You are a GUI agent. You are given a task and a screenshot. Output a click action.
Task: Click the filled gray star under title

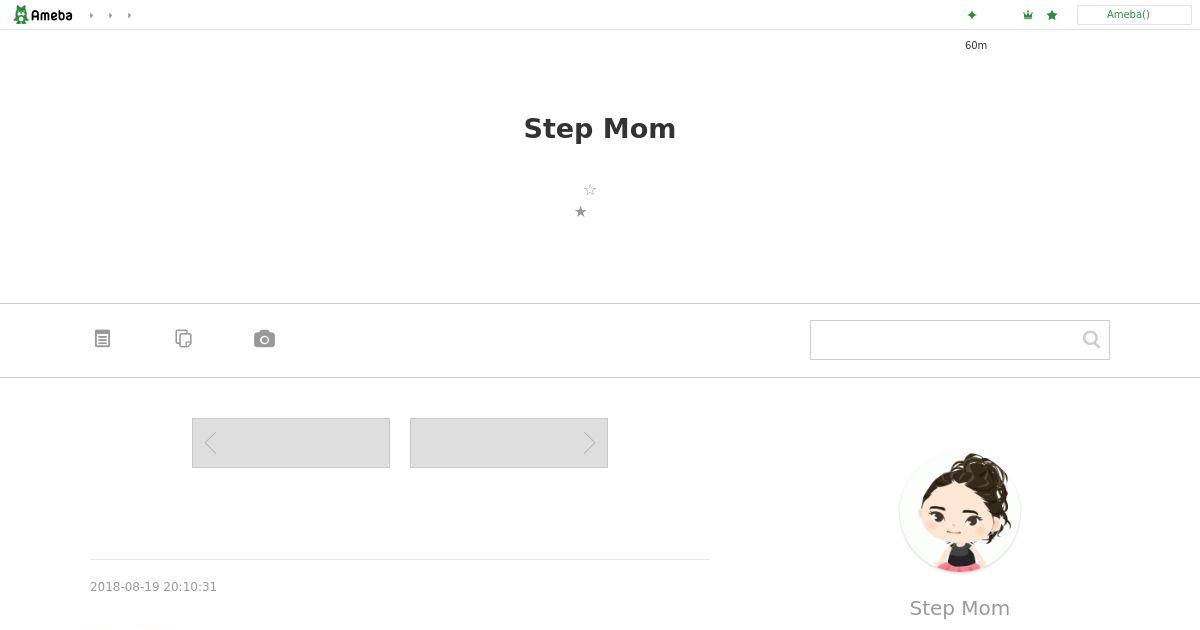point(581,212)
